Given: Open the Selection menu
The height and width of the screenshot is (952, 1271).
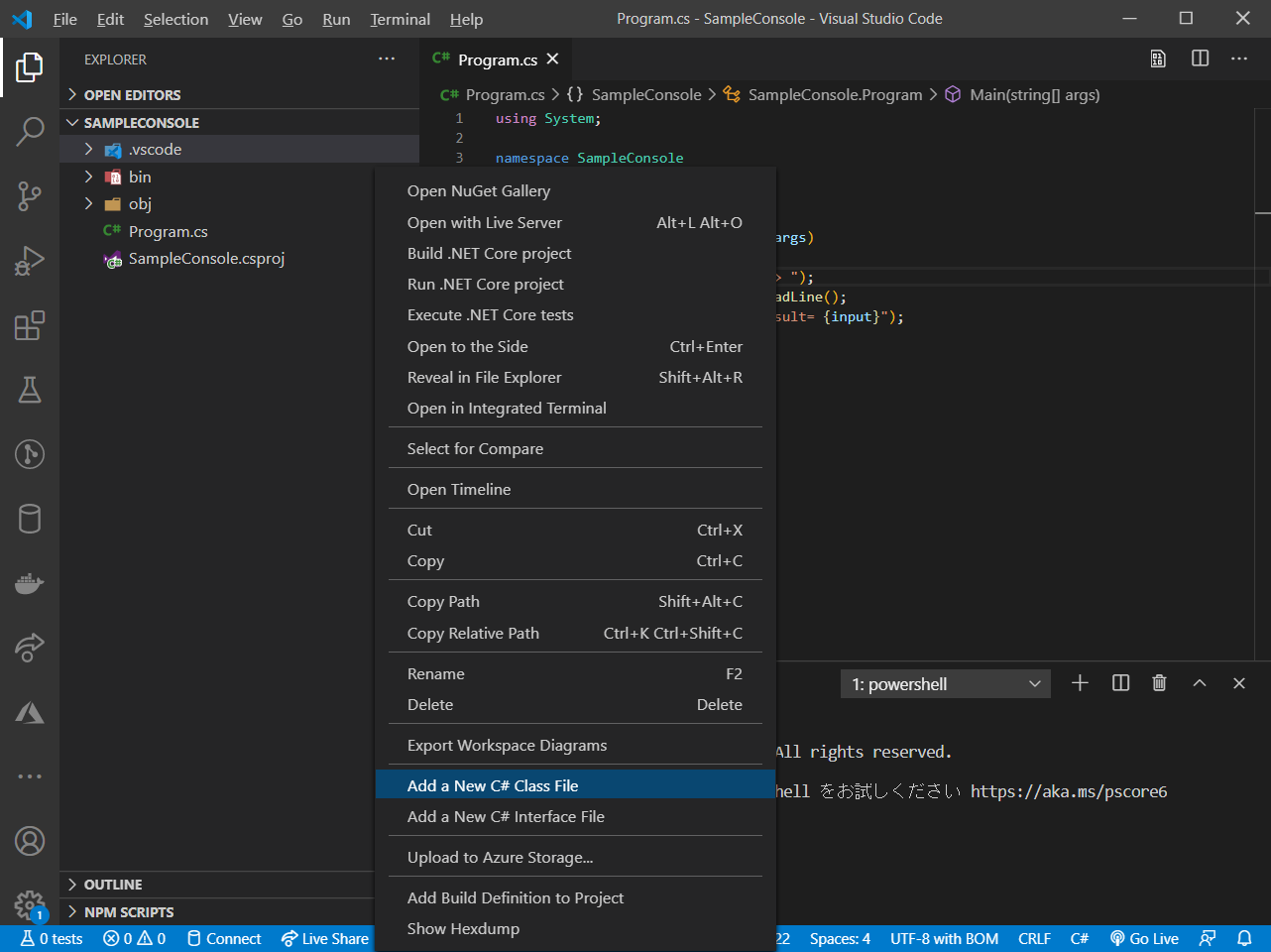Looking at the screenshot, I should (x=175, y=19).
